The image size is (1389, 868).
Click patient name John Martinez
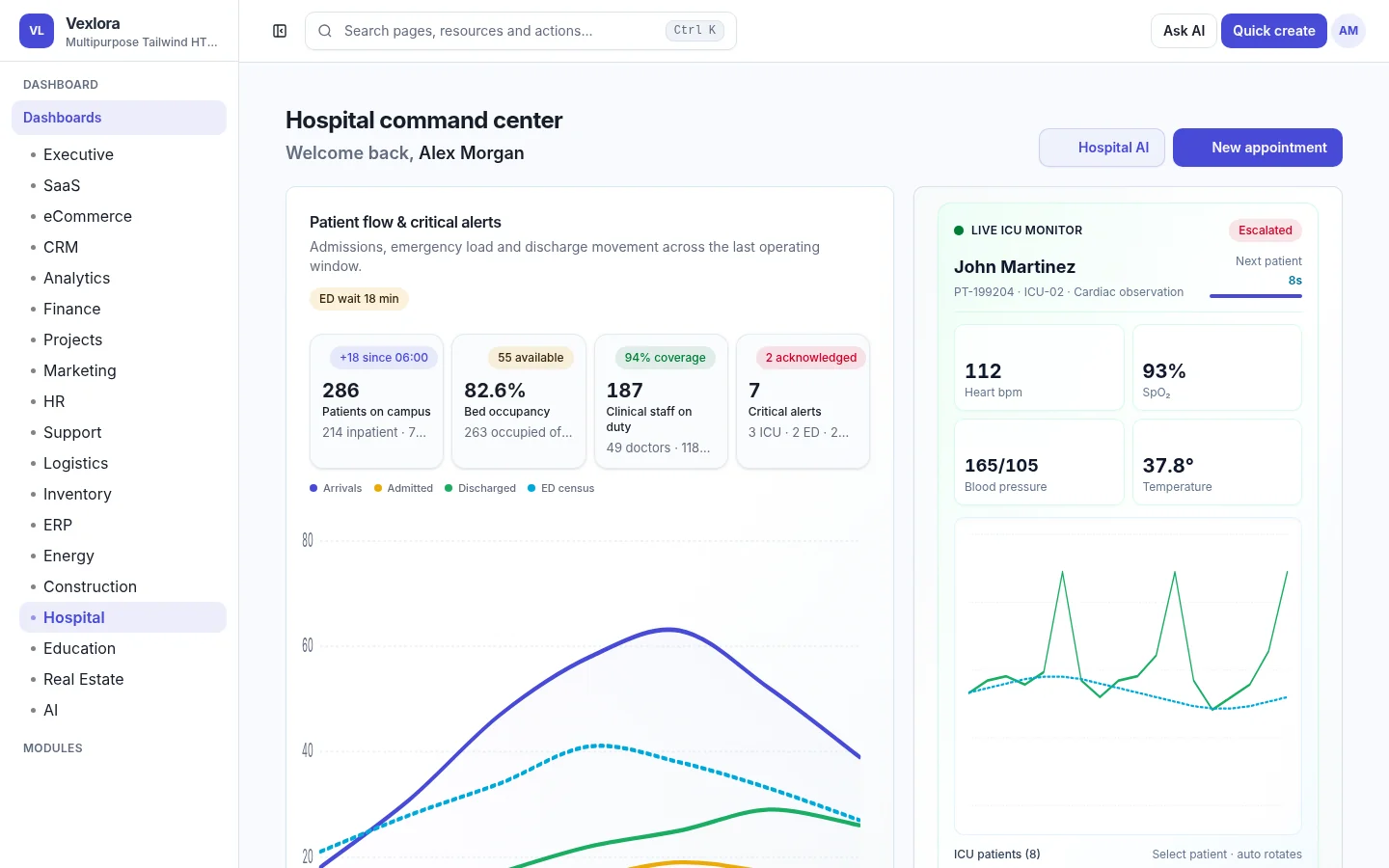(x=1015, y=267)
